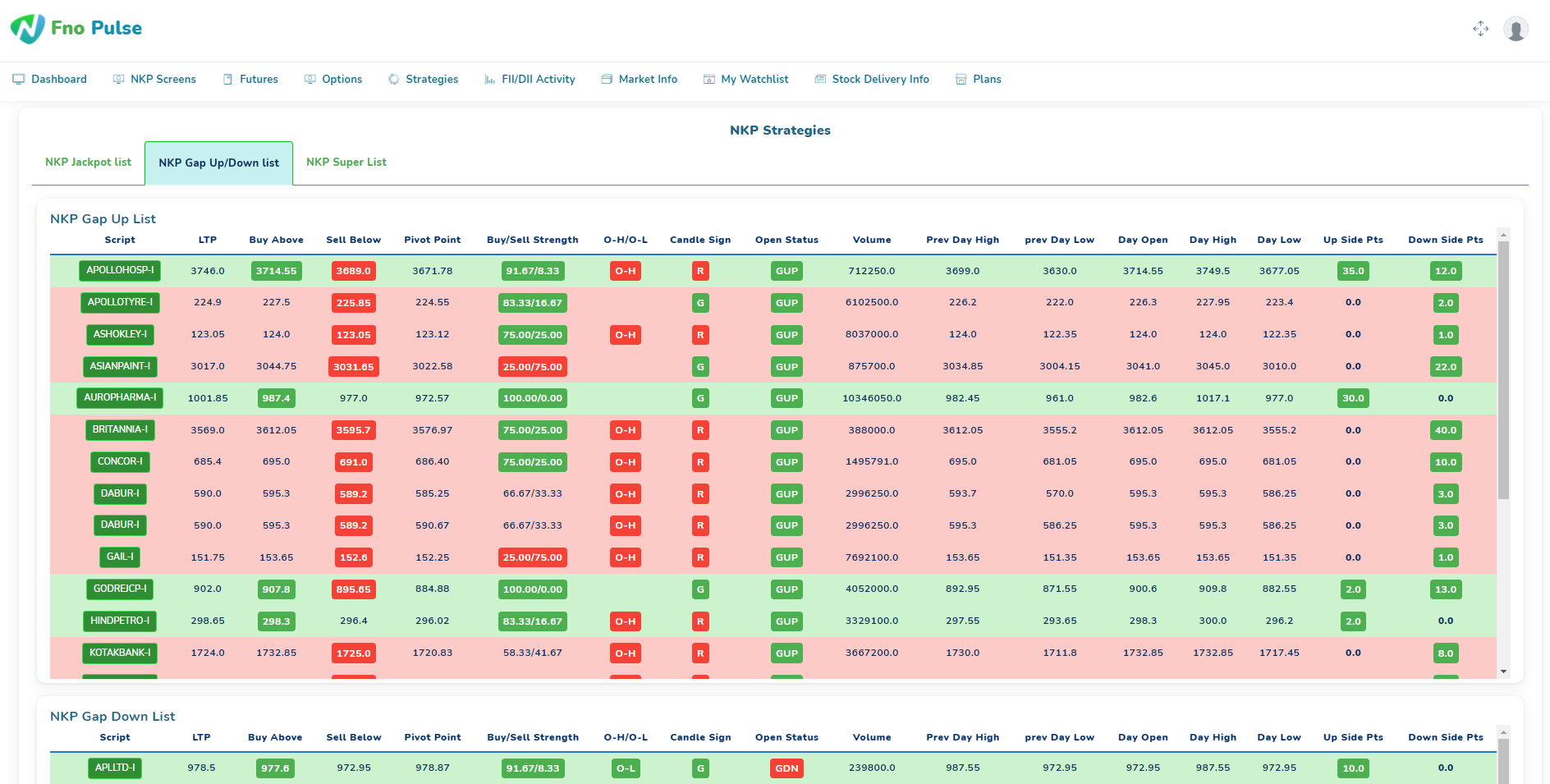Click the G candle sign in APOLLOTYRE-I row
The height and width of the screenshot is (784, 1550).
pyautogui.click(x=700, y=303)
